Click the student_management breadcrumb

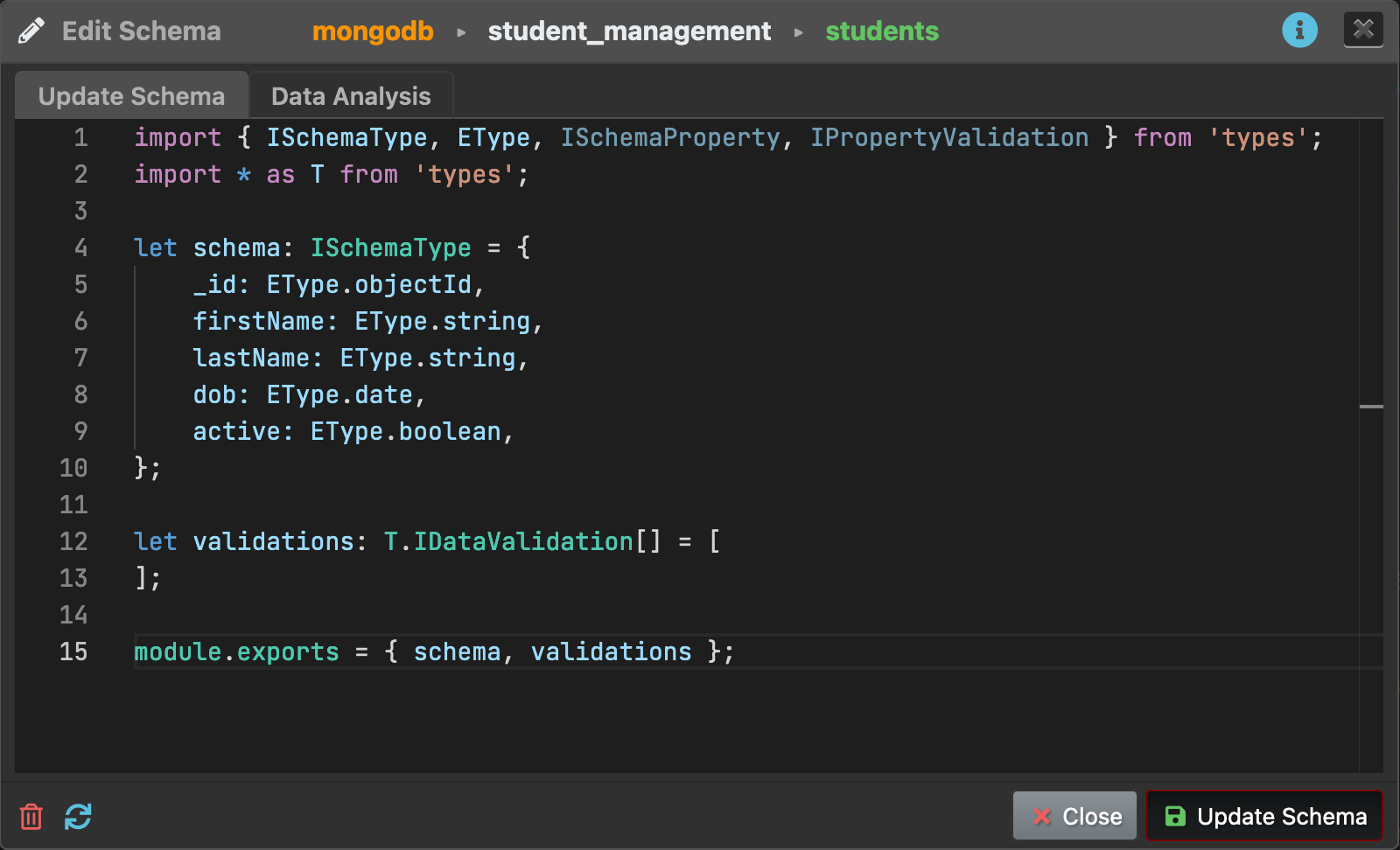629,31
